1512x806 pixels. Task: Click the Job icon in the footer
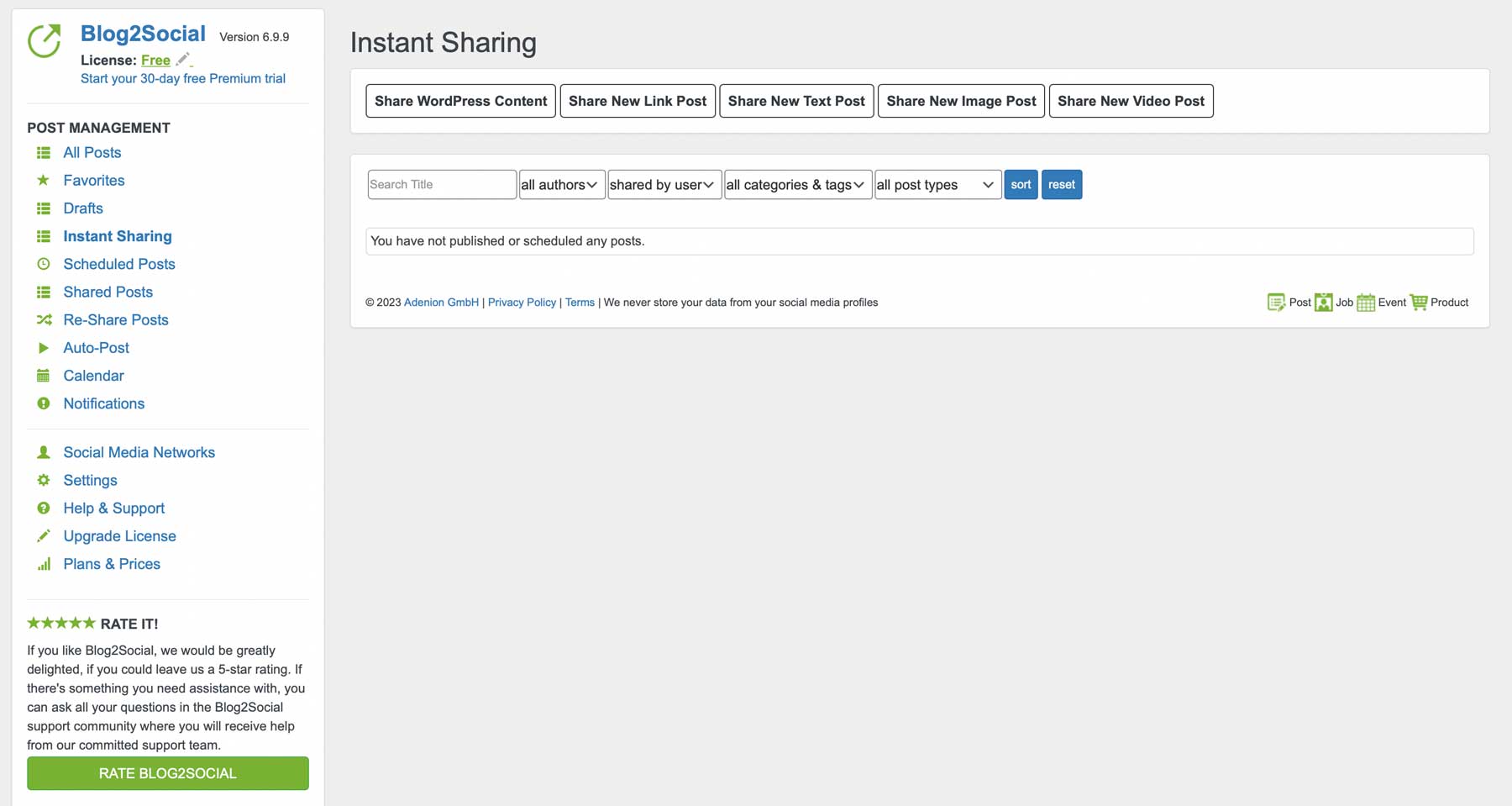(1323, 302)
